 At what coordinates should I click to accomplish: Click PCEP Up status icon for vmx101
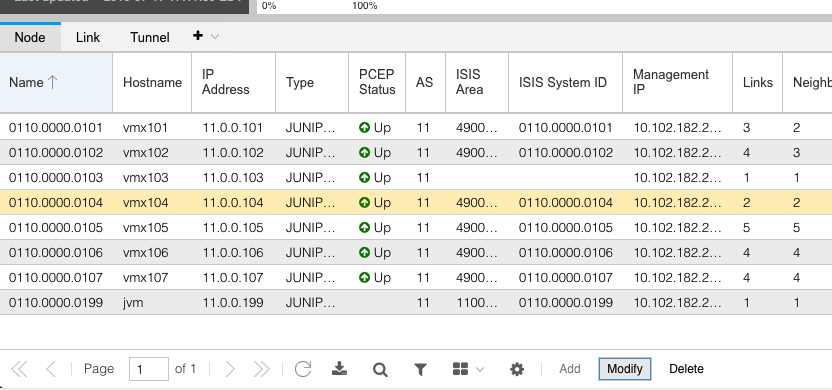(x=365, y=127)
